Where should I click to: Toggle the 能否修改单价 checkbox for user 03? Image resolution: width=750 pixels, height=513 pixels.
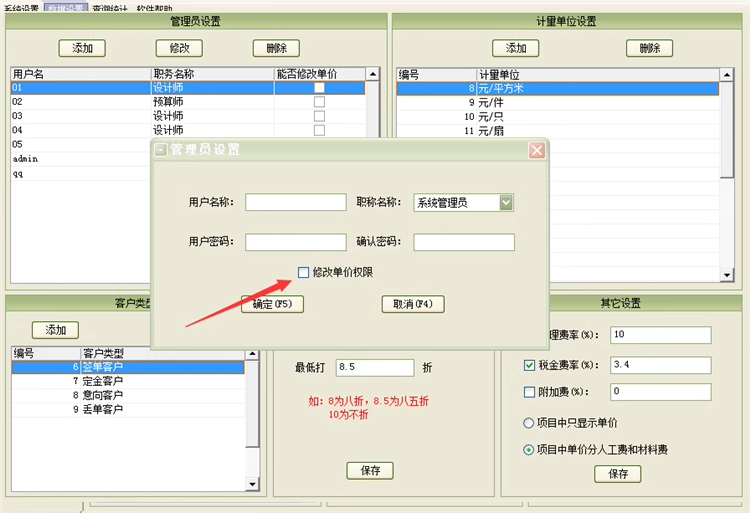(x=319, y=116)
